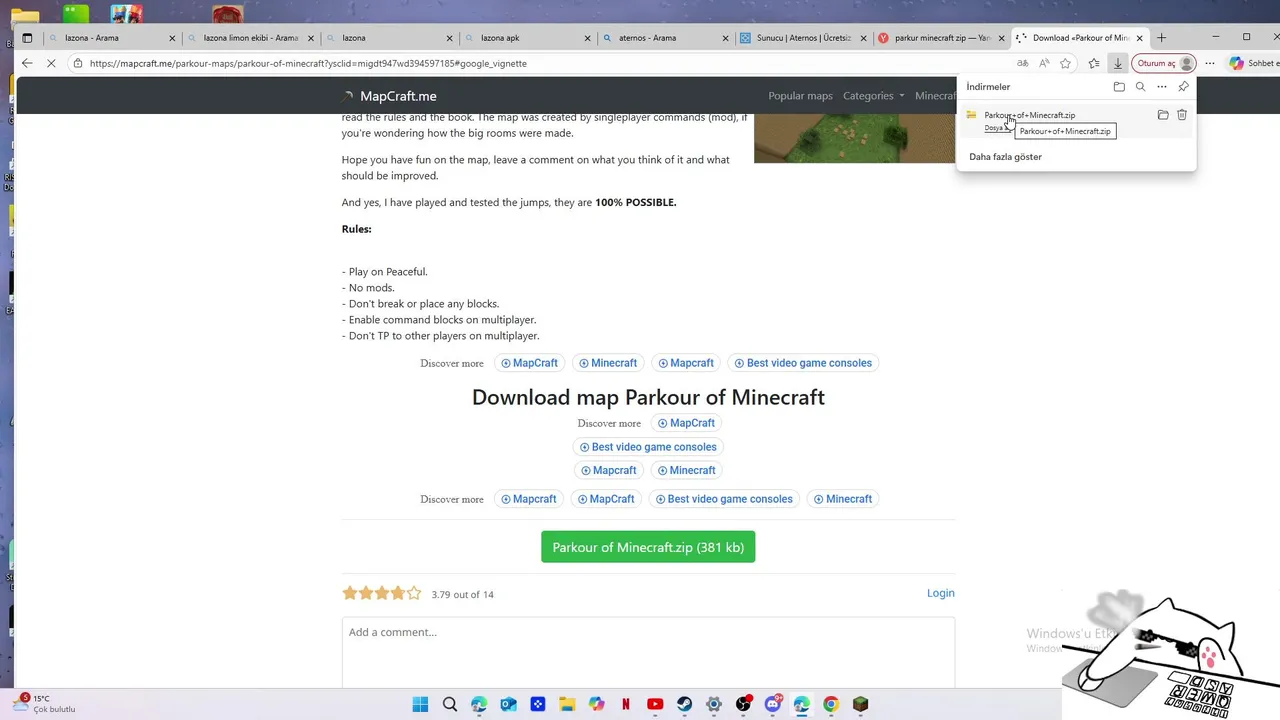
Task: Click Daha fazla göster in downloads
Action: tap(1005, 157)
